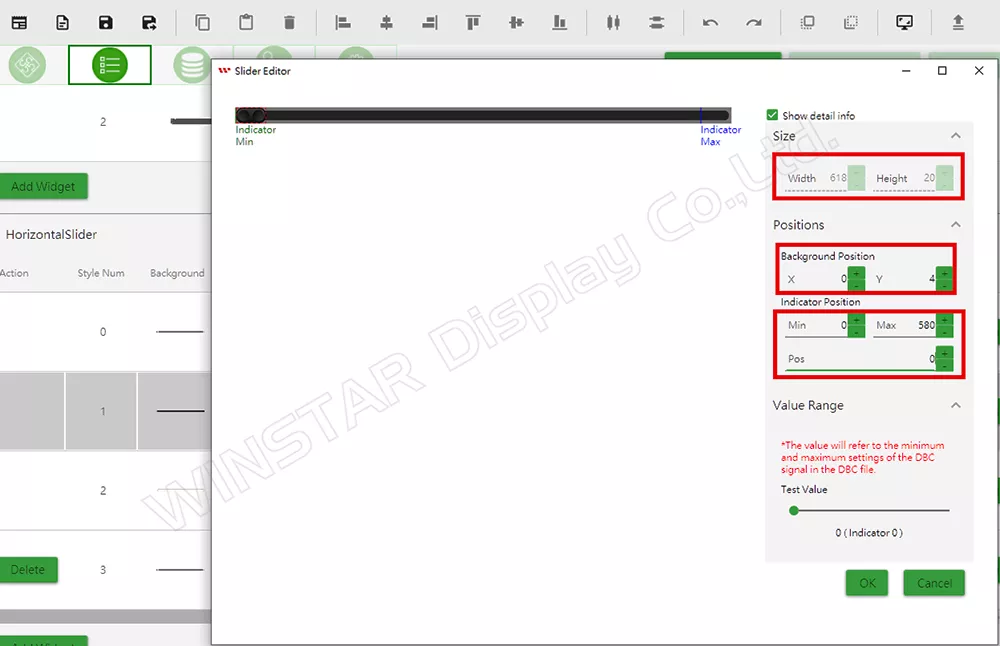Click the Copy icon in the toolbar

pyautogui.click(x=203, y=22)
